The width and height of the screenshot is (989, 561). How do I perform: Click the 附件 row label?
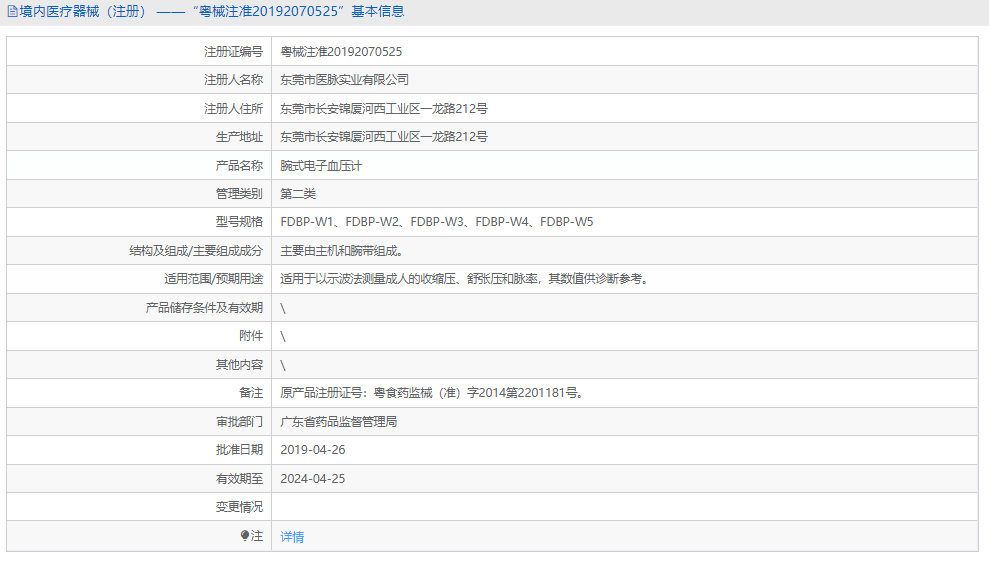(x=251, y=336)
